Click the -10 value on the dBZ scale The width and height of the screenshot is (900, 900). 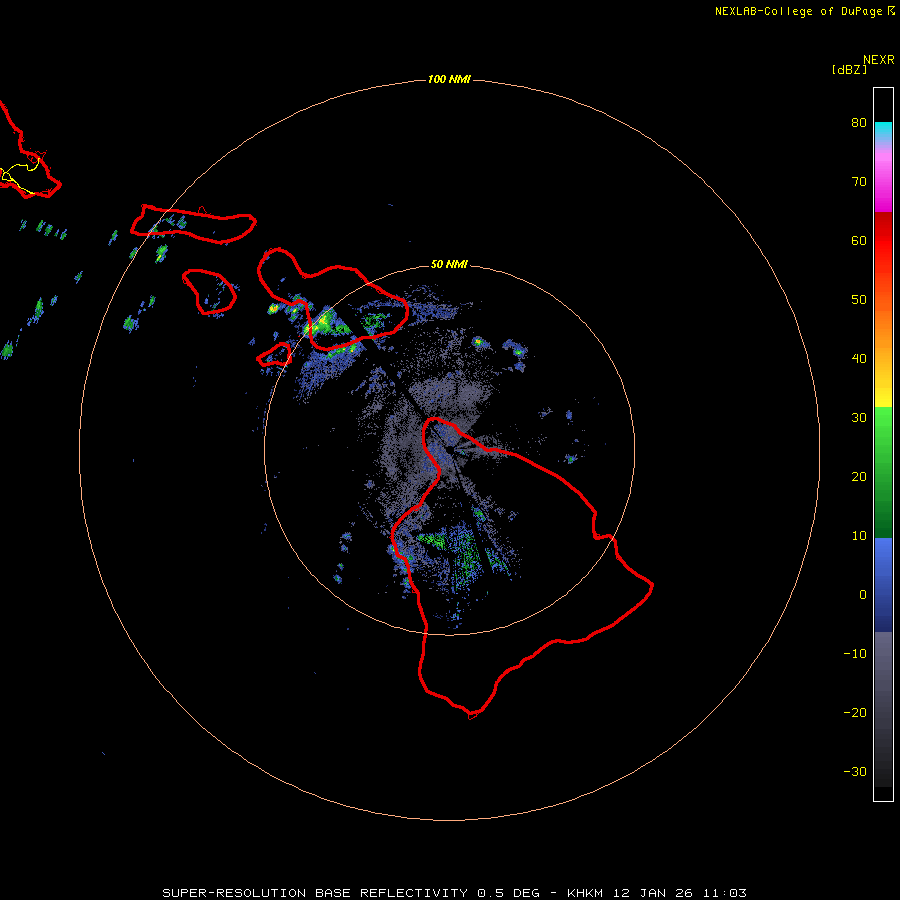[855, 654]
